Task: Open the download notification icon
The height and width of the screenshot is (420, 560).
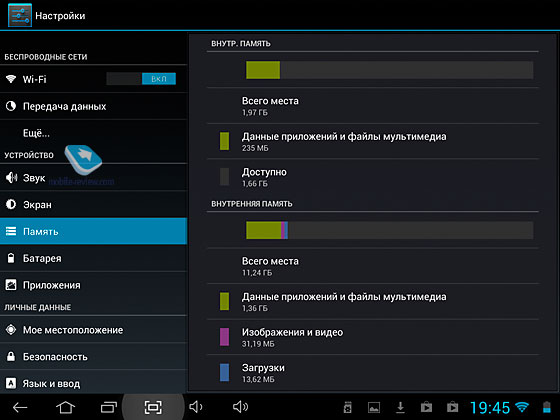Action: click(400, 407)
